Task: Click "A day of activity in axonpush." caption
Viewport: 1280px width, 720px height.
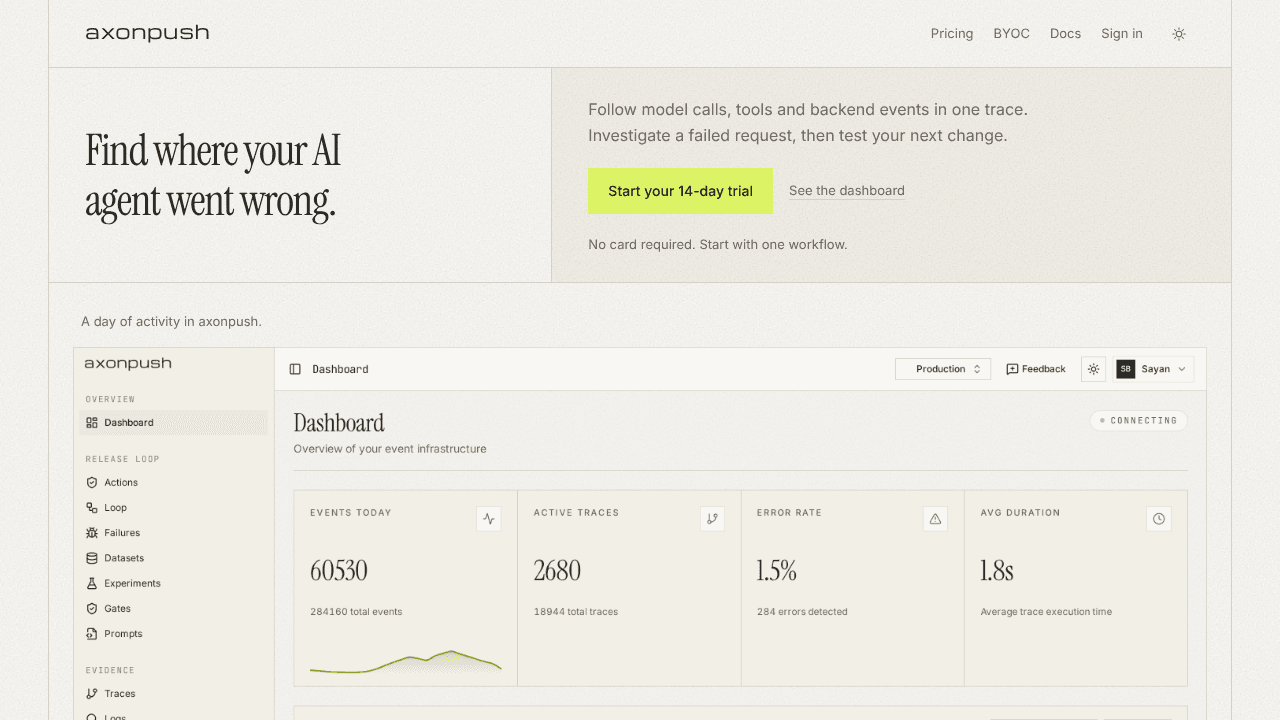Action: click(171, 322)
